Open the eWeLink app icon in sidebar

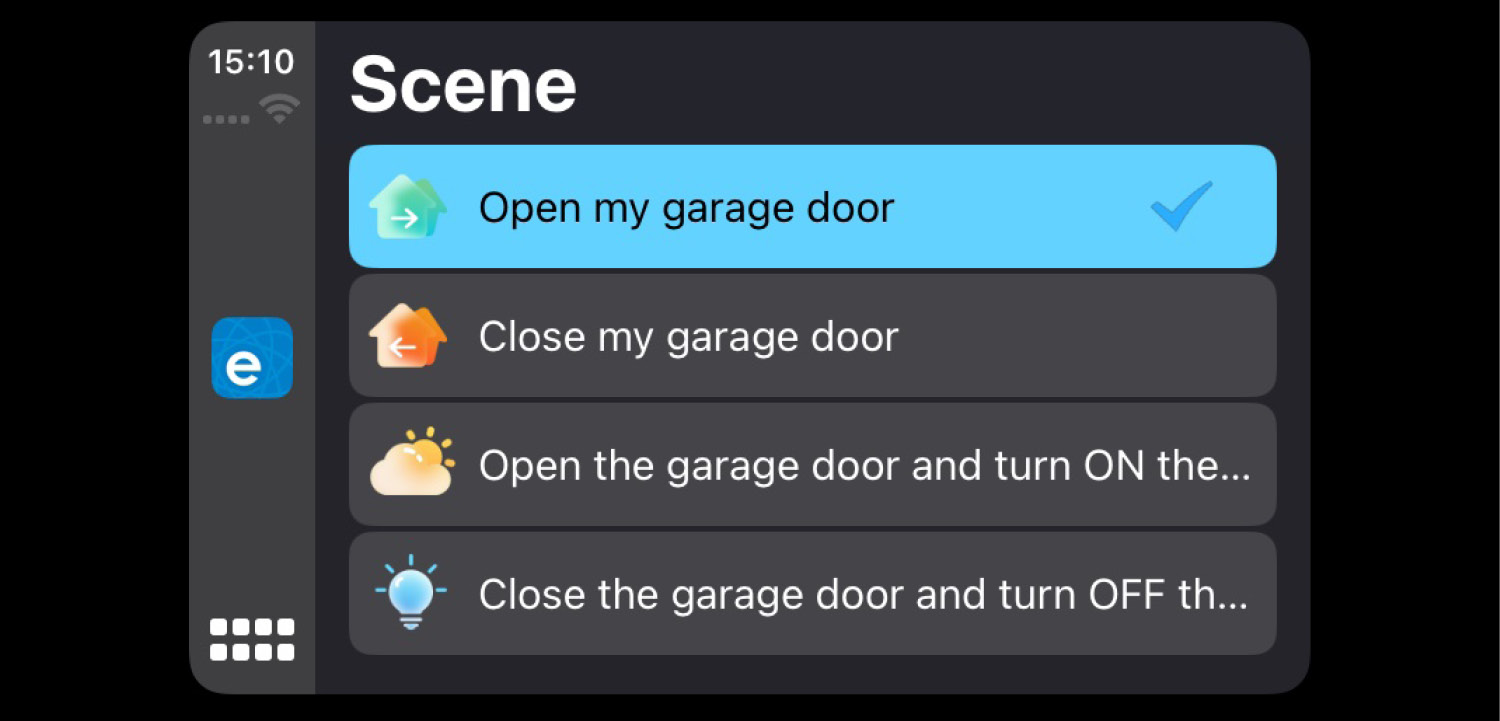tap(252, 359)
